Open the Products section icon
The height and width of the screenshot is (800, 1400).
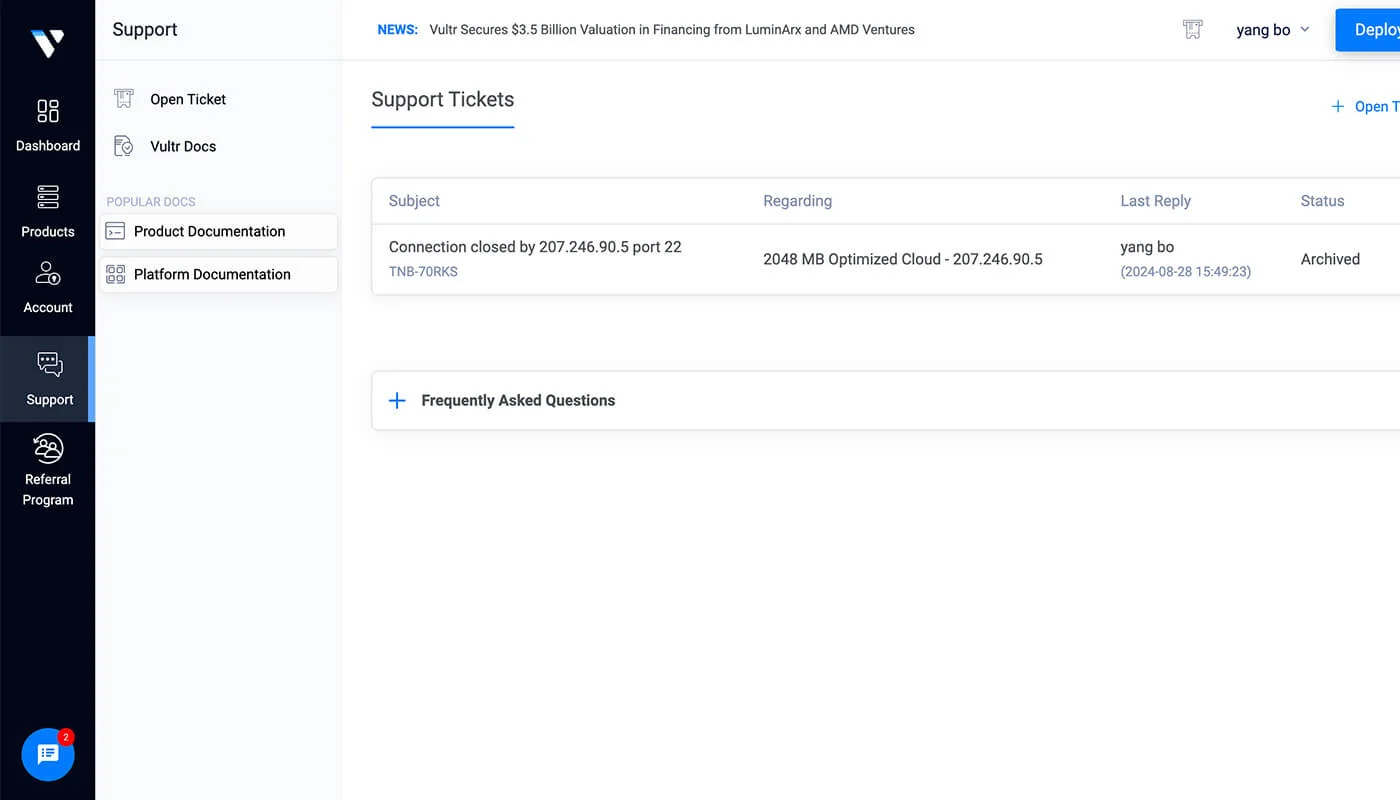[x=47, y=197]
